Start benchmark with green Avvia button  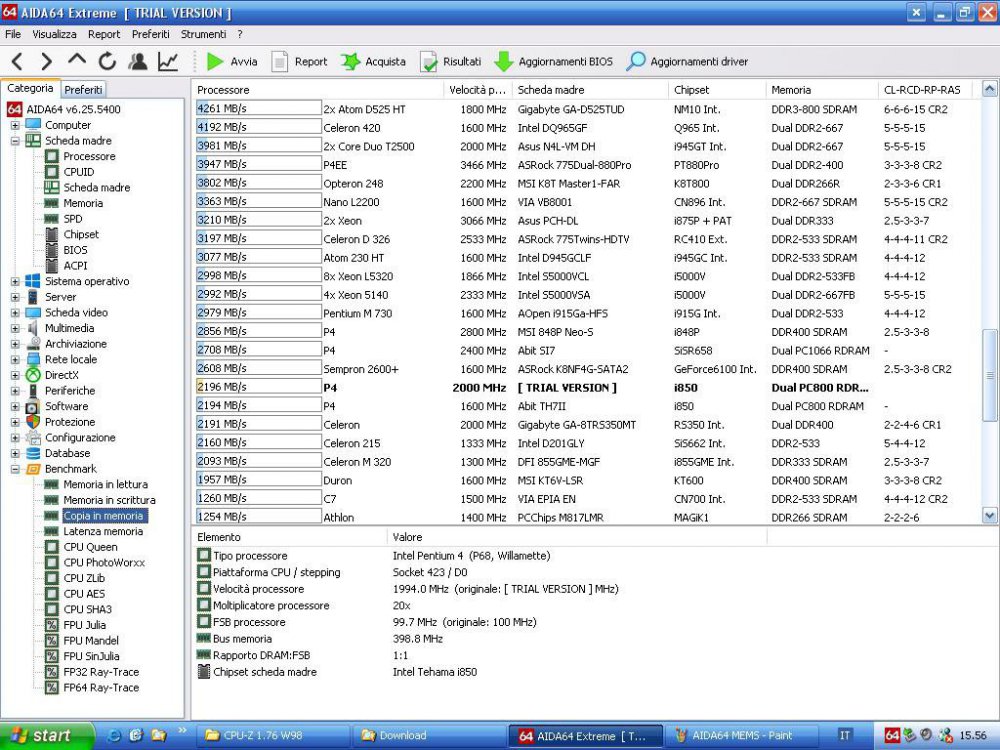click(x=231, y=61)
